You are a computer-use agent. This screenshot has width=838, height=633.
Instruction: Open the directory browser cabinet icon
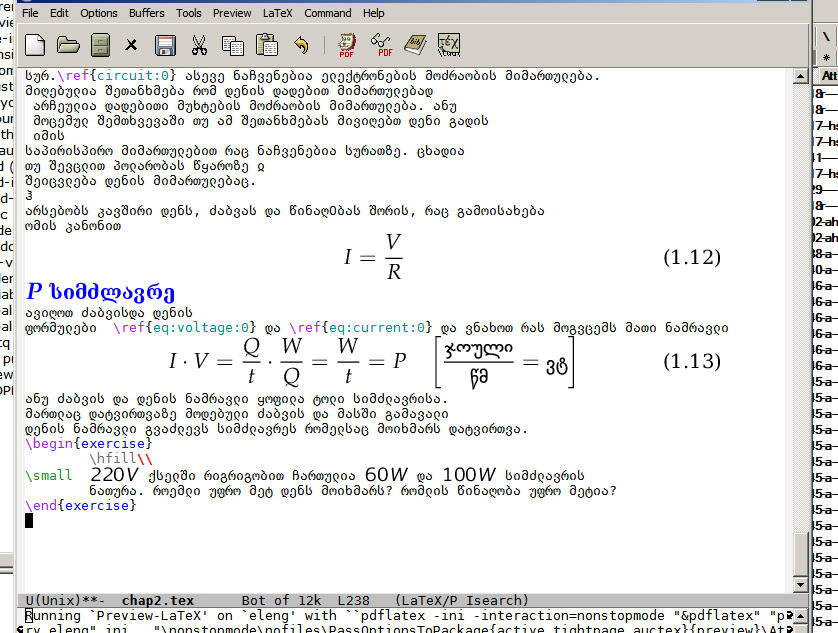(100, 45)
